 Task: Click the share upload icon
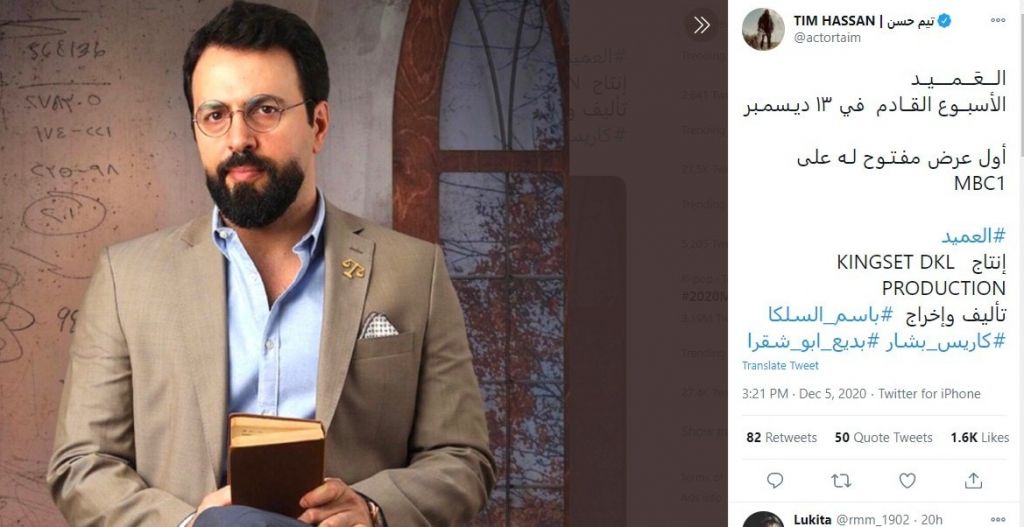coord(973,481)
